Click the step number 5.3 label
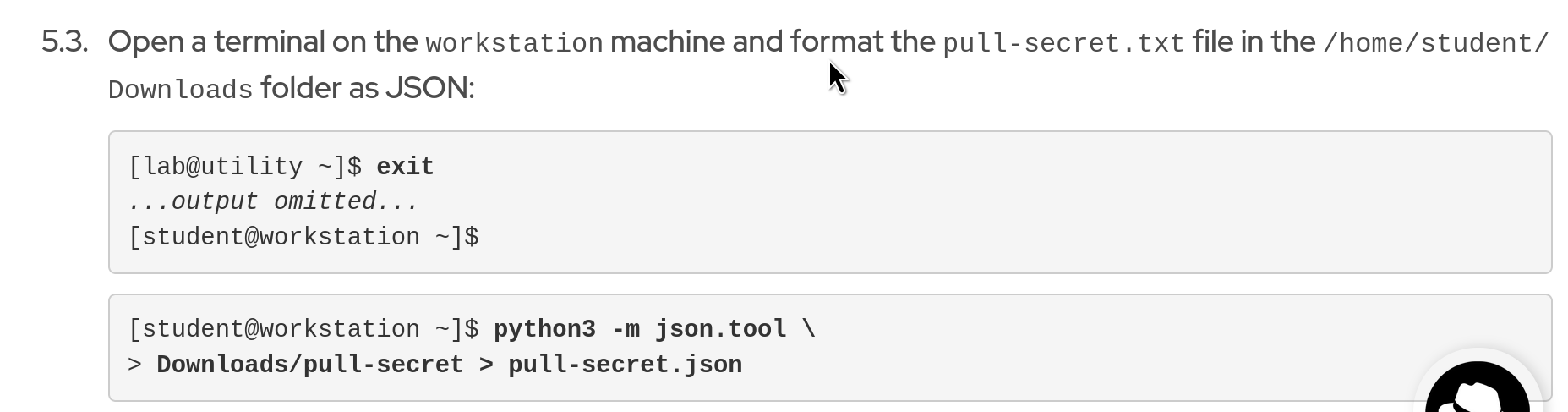1568x412 pixels. 64,41
